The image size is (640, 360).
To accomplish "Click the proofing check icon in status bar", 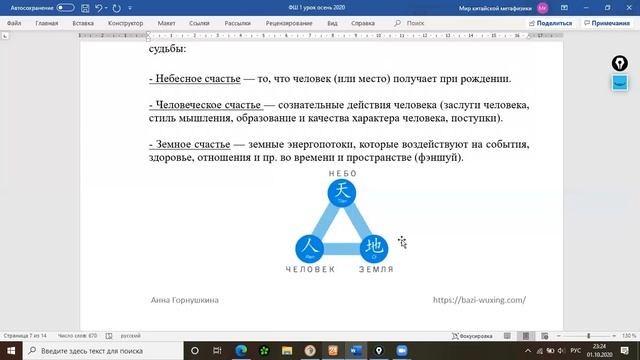I will [109, 336].
